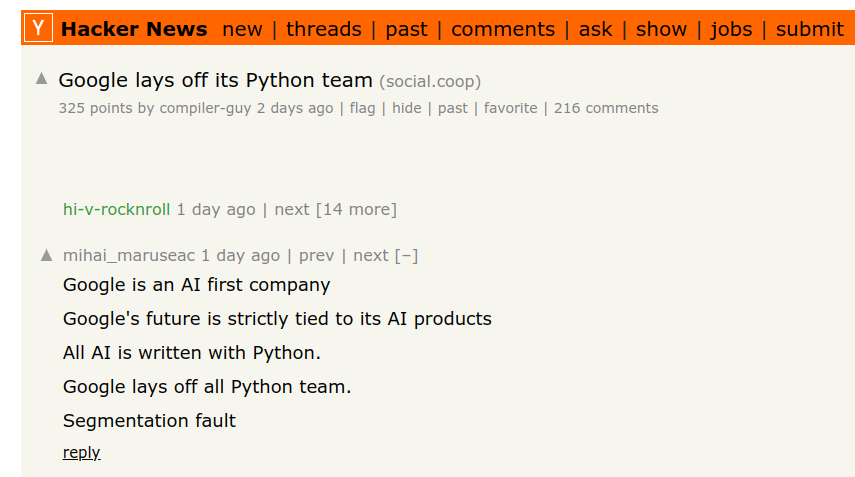Go to threads in navigation
This screenshot has height=477, width=855.
324,29
